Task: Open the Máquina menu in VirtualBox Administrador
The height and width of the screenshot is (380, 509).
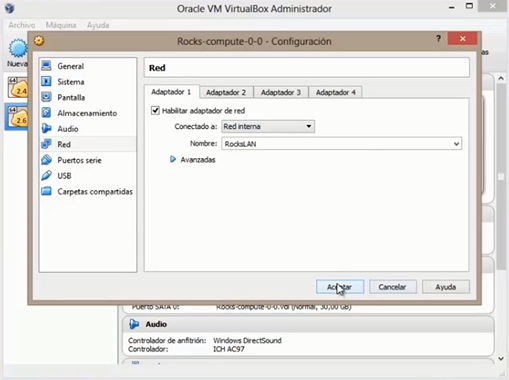Action: point(61,25)
